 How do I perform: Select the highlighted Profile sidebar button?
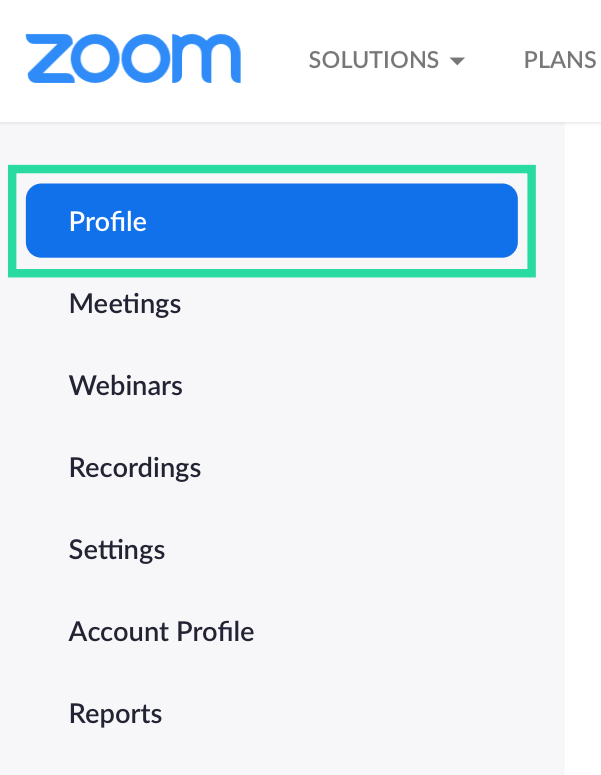271,221
